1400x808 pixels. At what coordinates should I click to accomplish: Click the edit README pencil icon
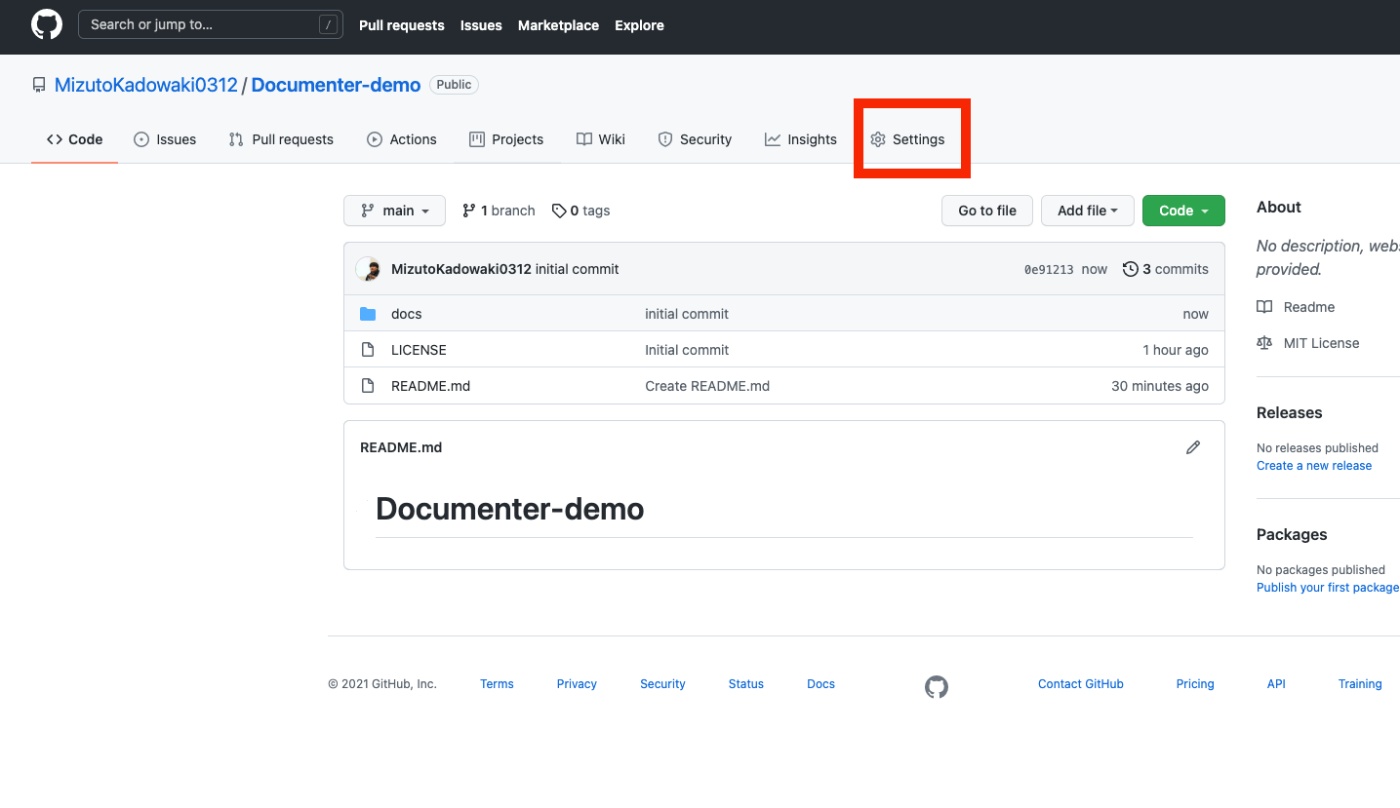click(1193, 447)
